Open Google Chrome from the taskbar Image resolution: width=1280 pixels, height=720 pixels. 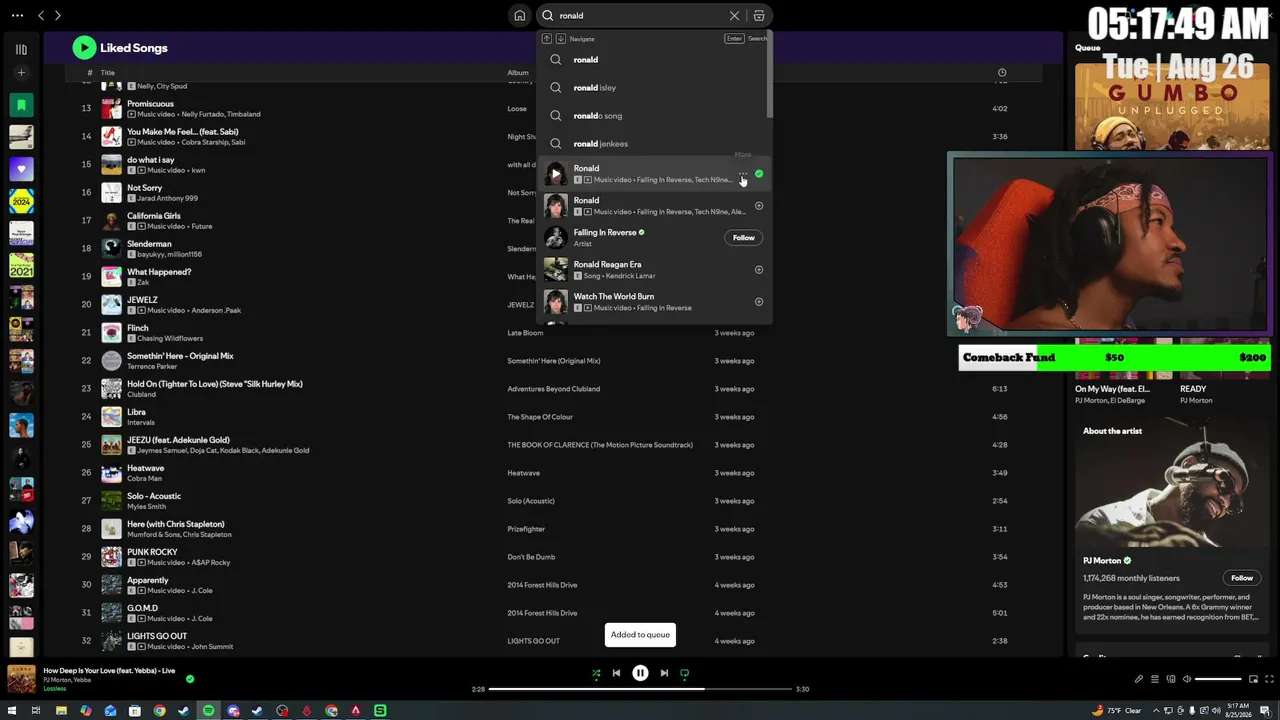point(159,711)
